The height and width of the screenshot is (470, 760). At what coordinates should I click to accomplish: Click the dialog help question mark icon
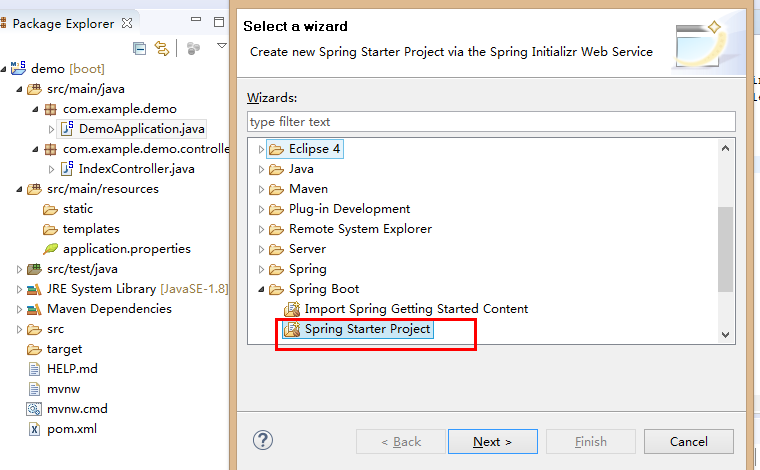[x=263, y=440]
